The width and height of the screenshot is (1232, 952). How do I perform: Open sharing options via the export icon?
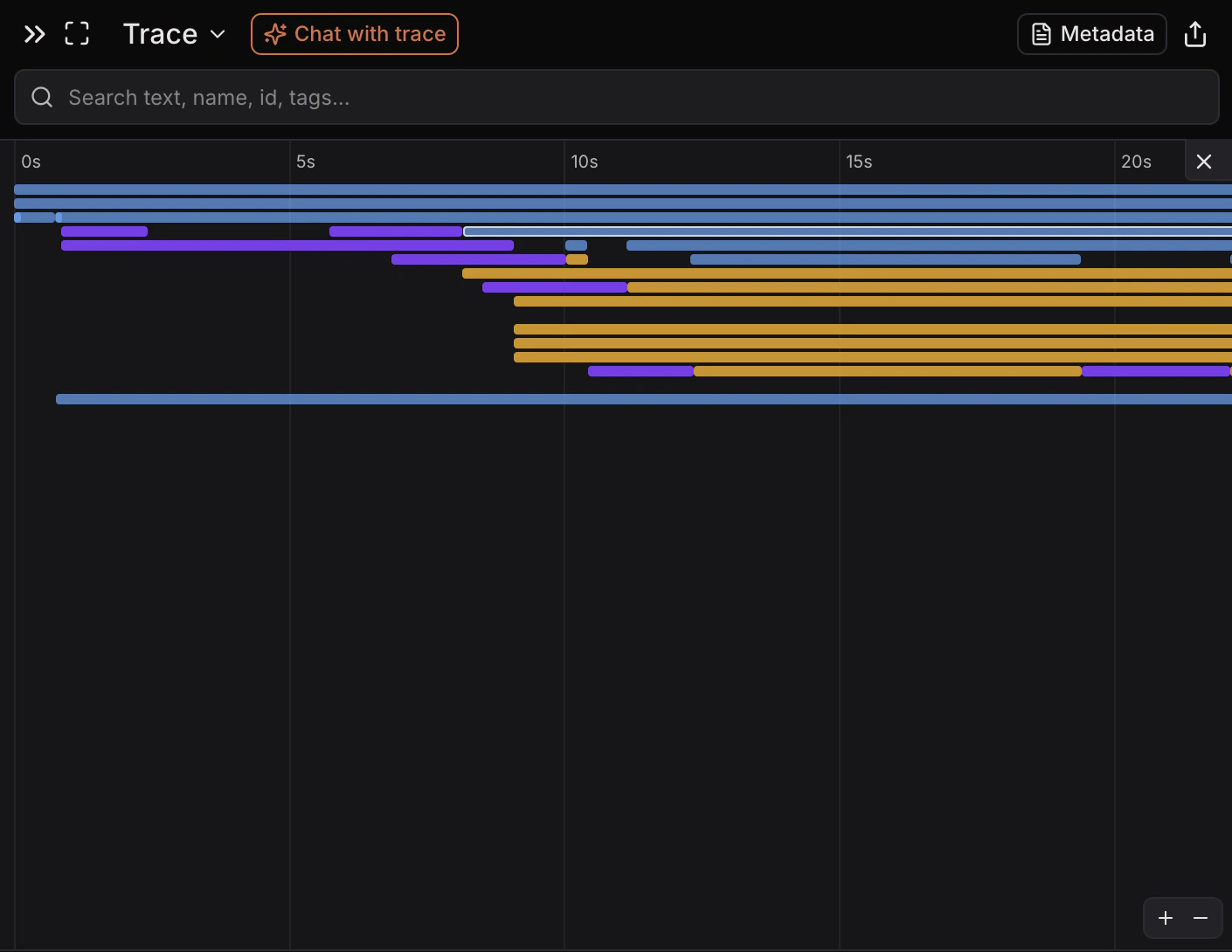[x=1195, y=34]
